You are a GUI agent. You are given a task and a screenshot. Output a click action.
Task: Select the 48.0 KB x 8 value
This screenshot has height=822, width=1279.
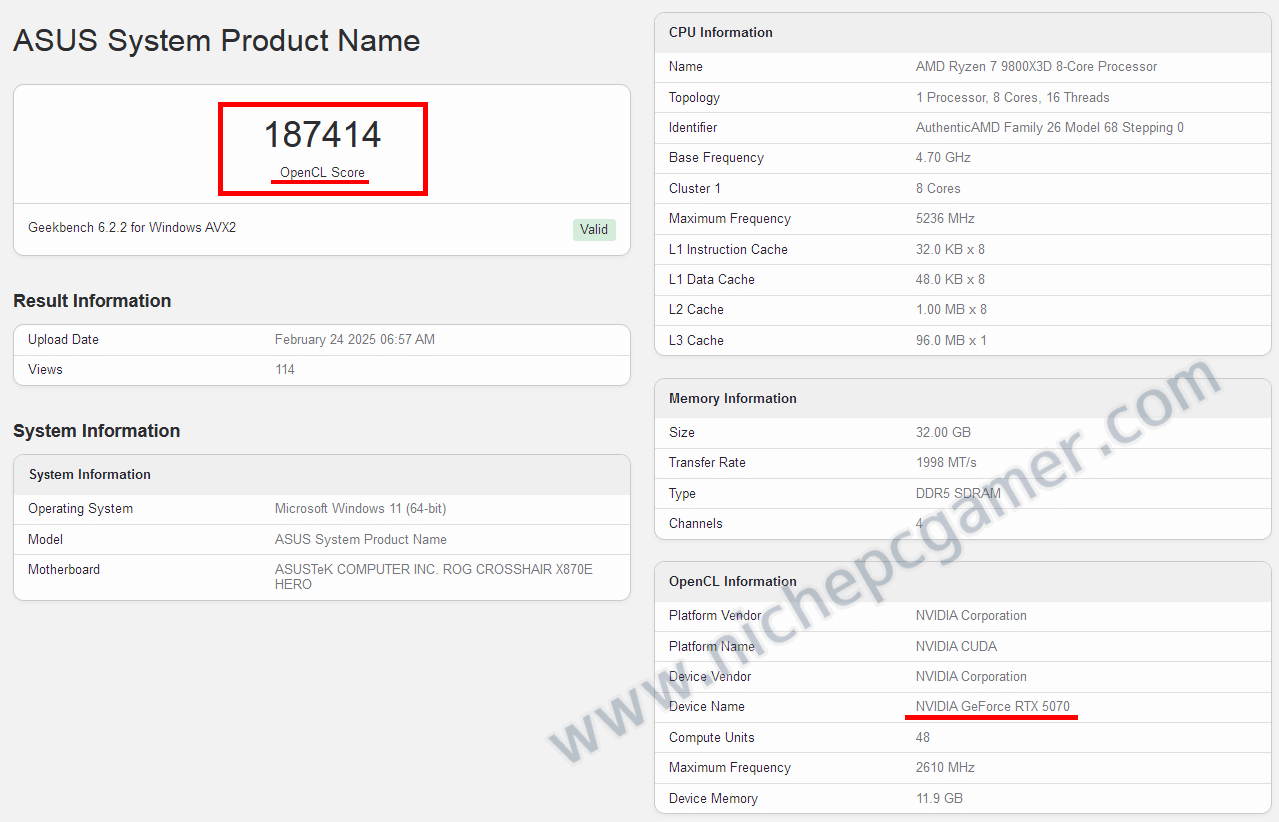[950, 279]
